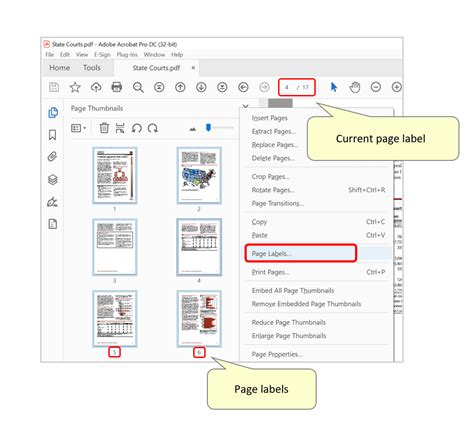Collapse the Page Thumbnails panel chevron
Screen dimensions: 474x426
(x=246, y=107)
